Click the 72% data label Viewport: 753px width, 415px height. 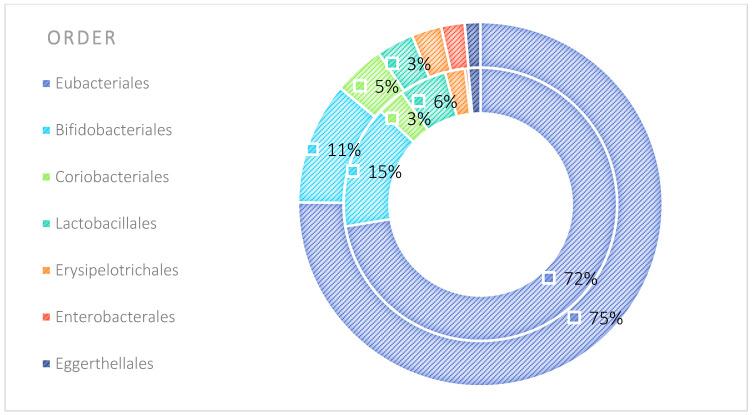click(x=577, y=279)
